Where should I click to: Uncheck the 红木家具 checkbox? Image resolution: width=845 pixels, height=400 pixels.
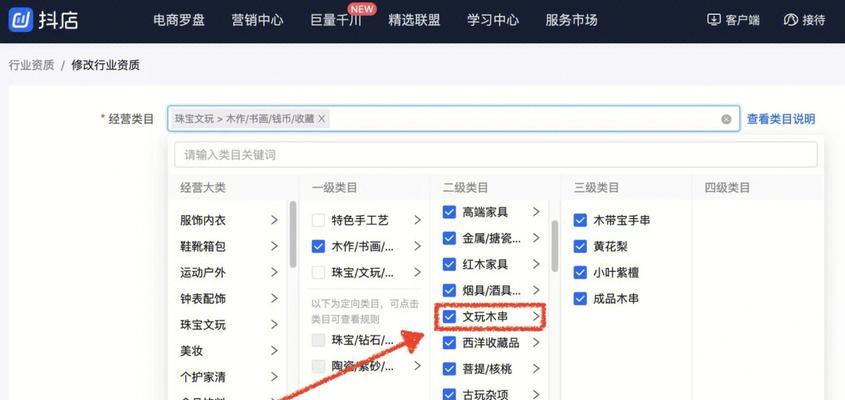(x=449, y=264)
